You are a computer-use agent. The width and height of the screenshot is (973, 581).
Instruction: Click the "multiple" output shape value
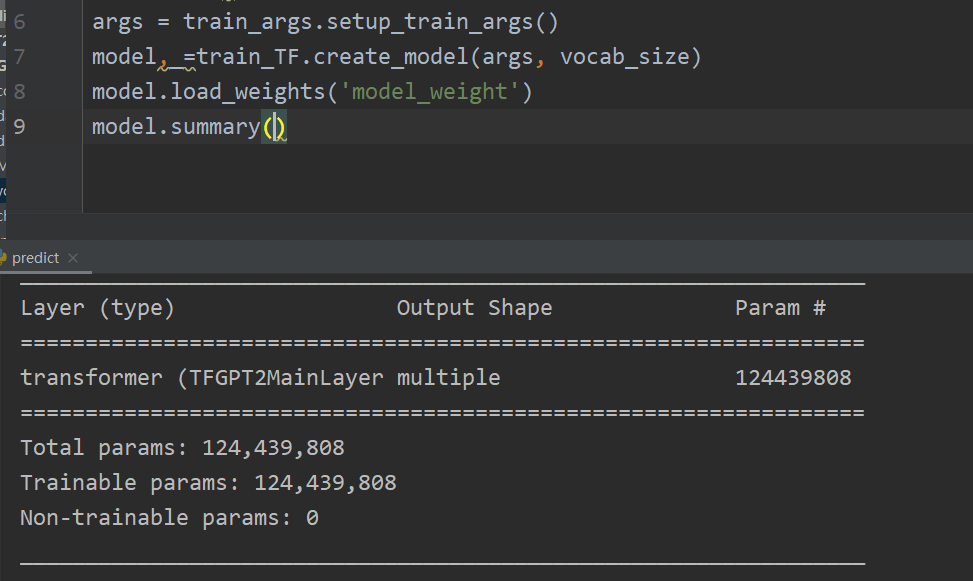(x=448, y=378)
